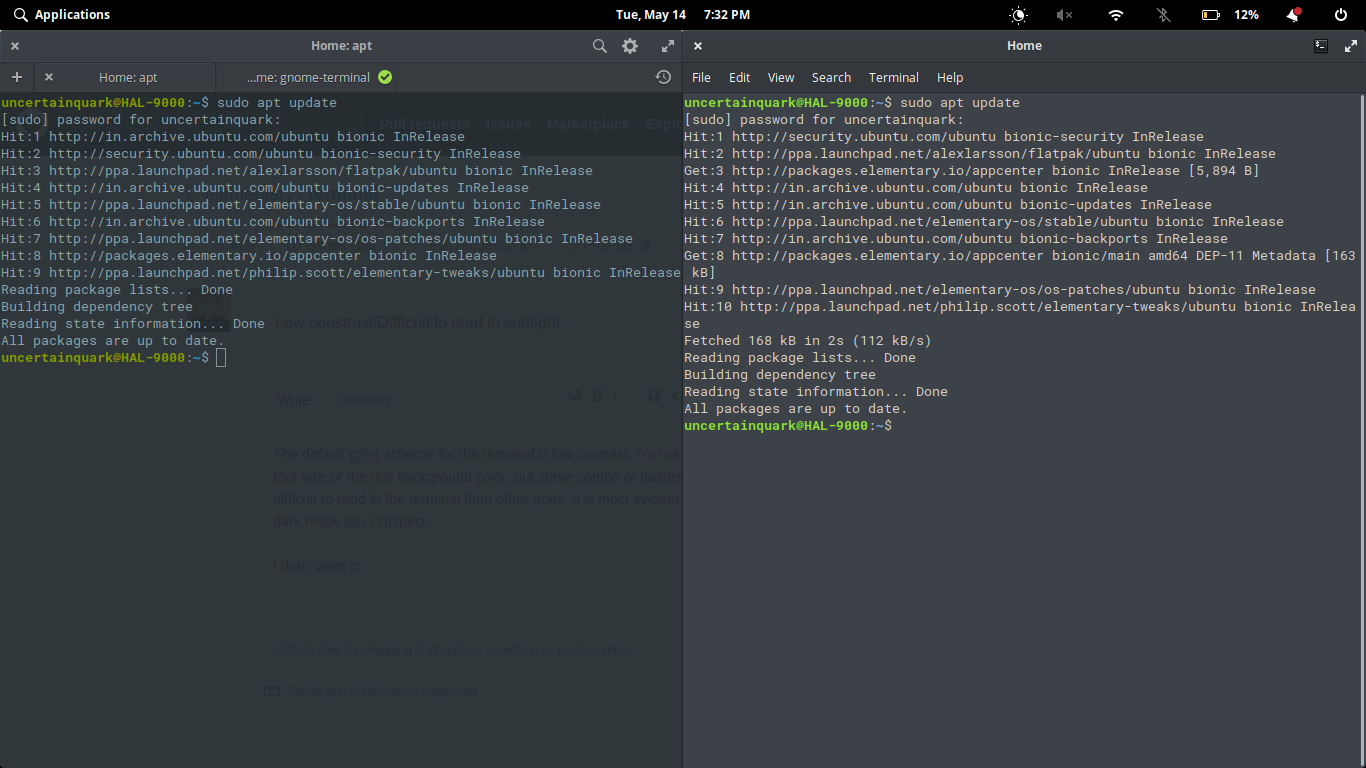Apply italic formatting in the comment box
This screenshot has width=1366, height=768.
(x=615, y=396)
